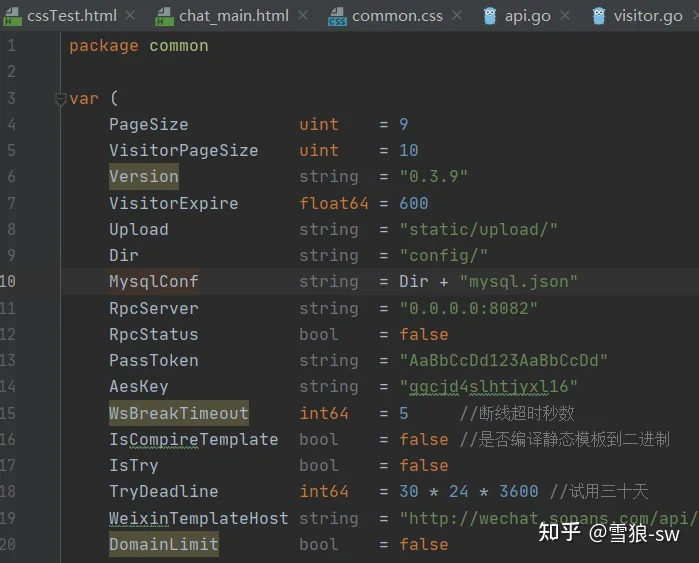The height and width of the screenshot is (563, 699).
Task: Click line number 1 in the gutter
Action: [12, 45]
